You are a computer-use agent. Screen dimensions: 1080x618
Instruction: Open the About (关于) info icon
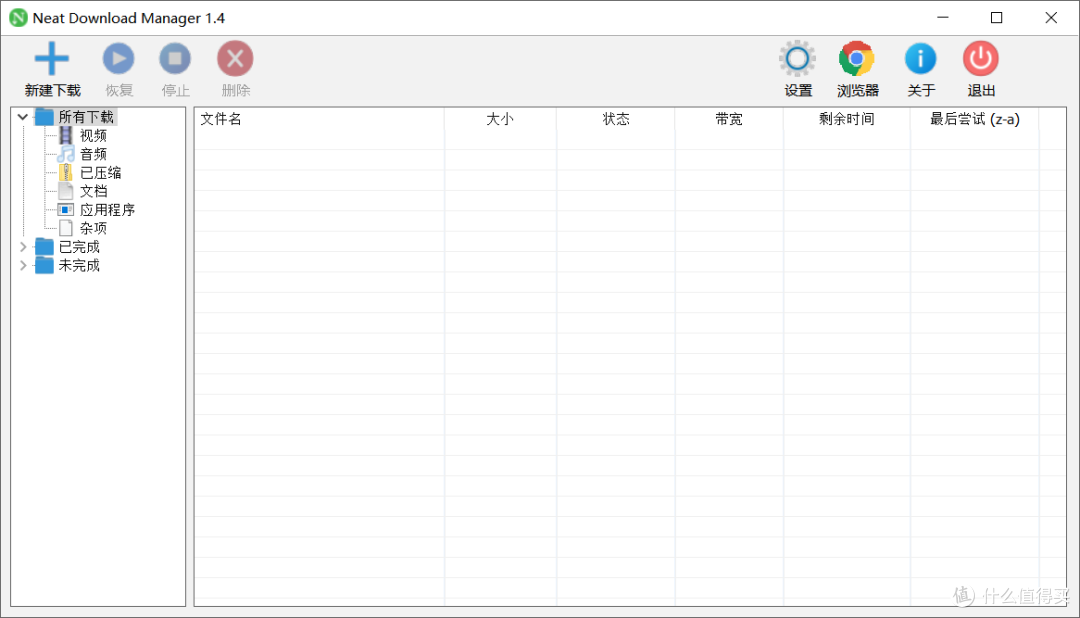pos(921,59)
